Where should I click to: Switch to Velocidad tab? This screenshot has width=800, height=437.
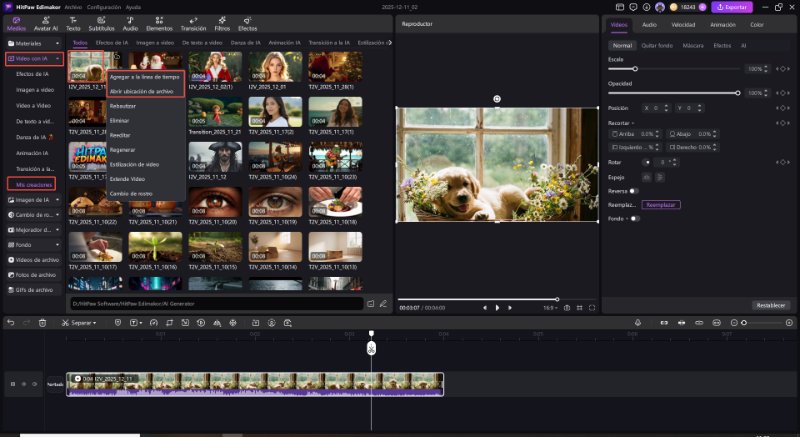click(683, 24)
